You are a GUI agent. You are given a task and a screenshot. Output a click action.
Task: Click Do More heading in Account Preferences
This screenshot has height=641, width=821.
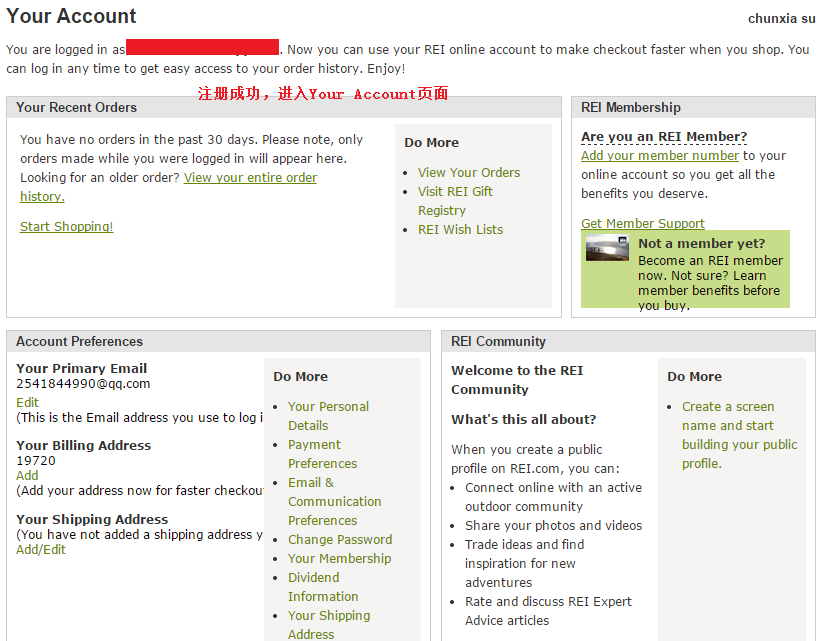click(301, 377)
